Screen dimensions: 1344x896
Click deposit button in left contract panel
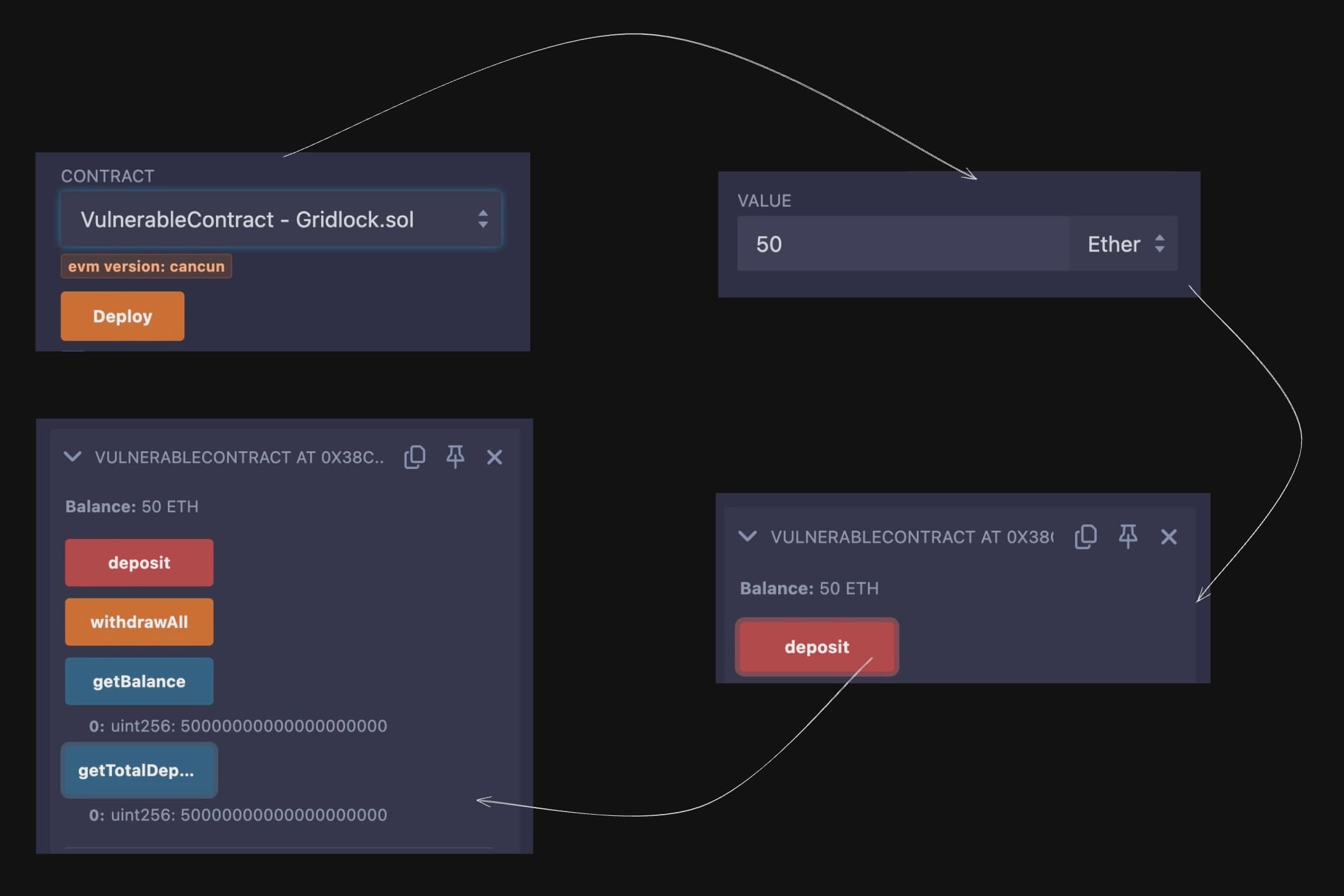pos(139,562)
